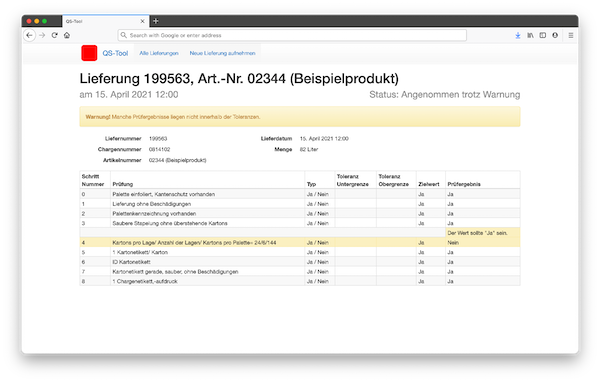
Task: Open the hamburger application menu
Action: tap(571, 35)
